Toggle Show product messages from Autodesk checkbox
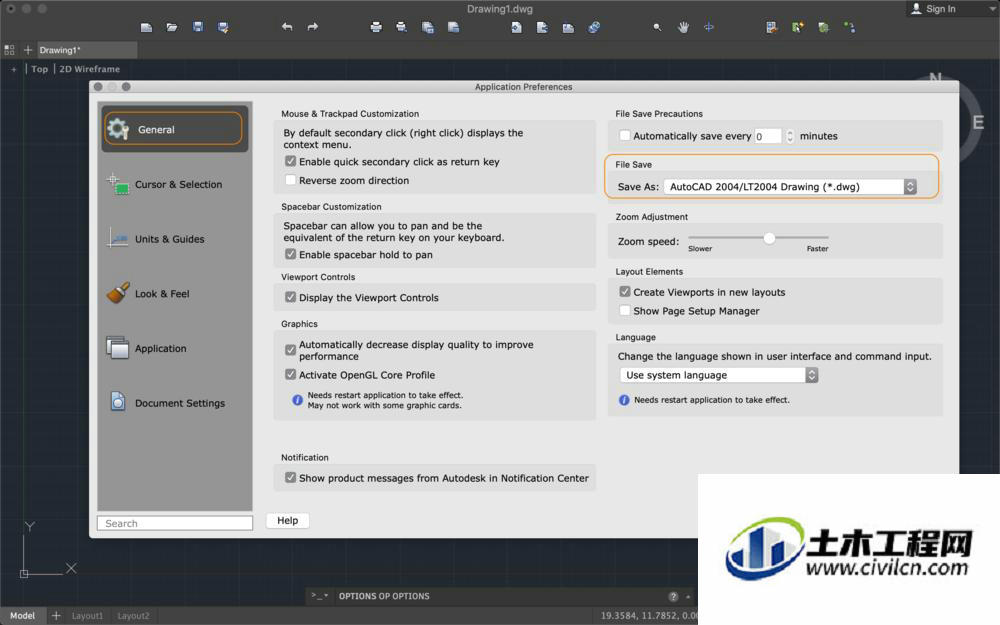 click(291, 478)
